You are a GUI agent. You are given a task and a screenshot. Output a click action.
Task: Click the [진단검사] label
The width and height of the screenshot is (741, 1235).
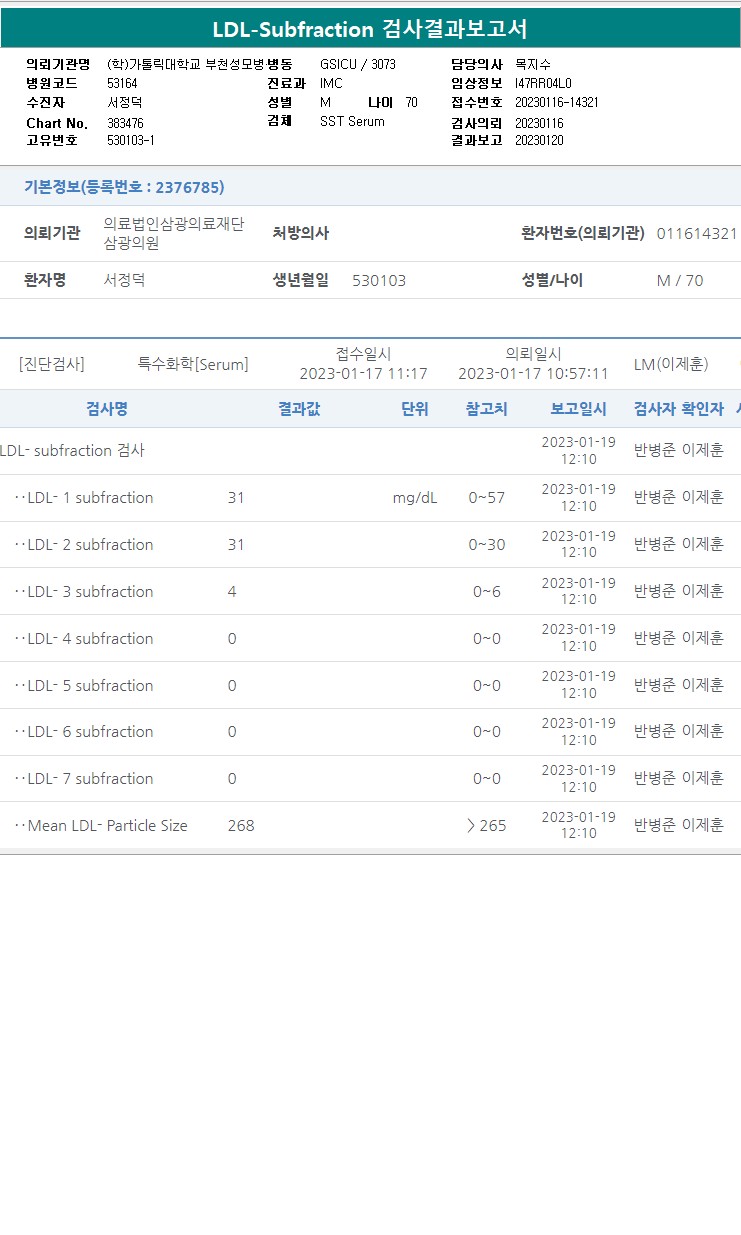coord(52,364)
